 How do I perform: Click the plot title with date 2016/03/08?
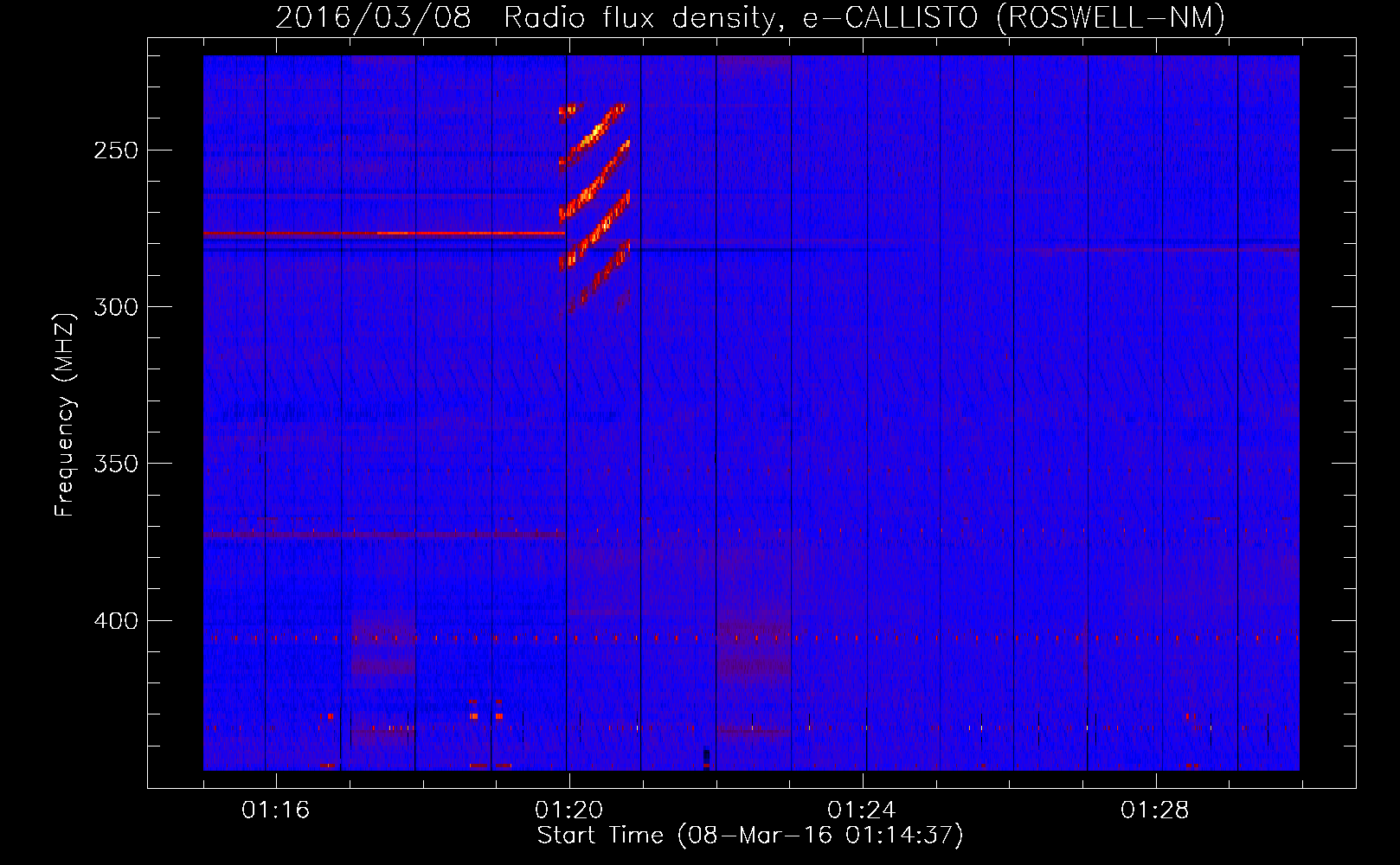[x=750, y=17]
